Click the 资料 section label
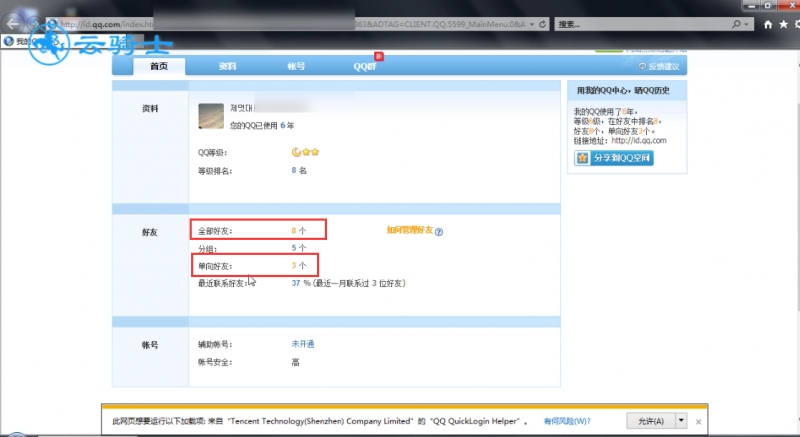The image size is (800, 437). (x=150, y=109)
